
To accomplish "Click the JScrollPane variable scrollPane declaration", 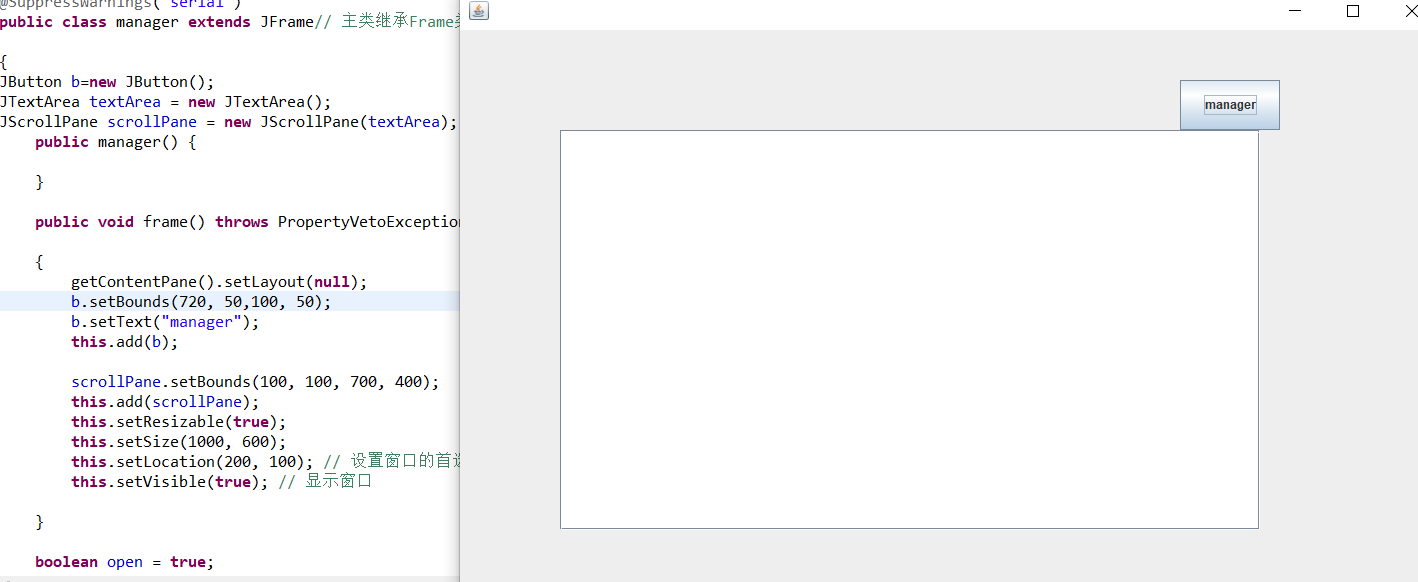I will click(152, 121).
